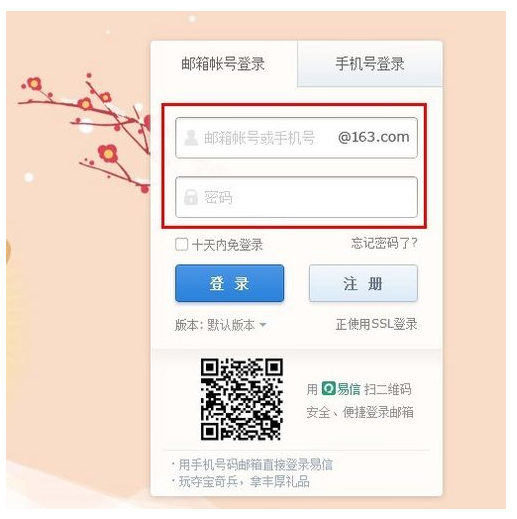Click the 注册 button

point(363,283)
